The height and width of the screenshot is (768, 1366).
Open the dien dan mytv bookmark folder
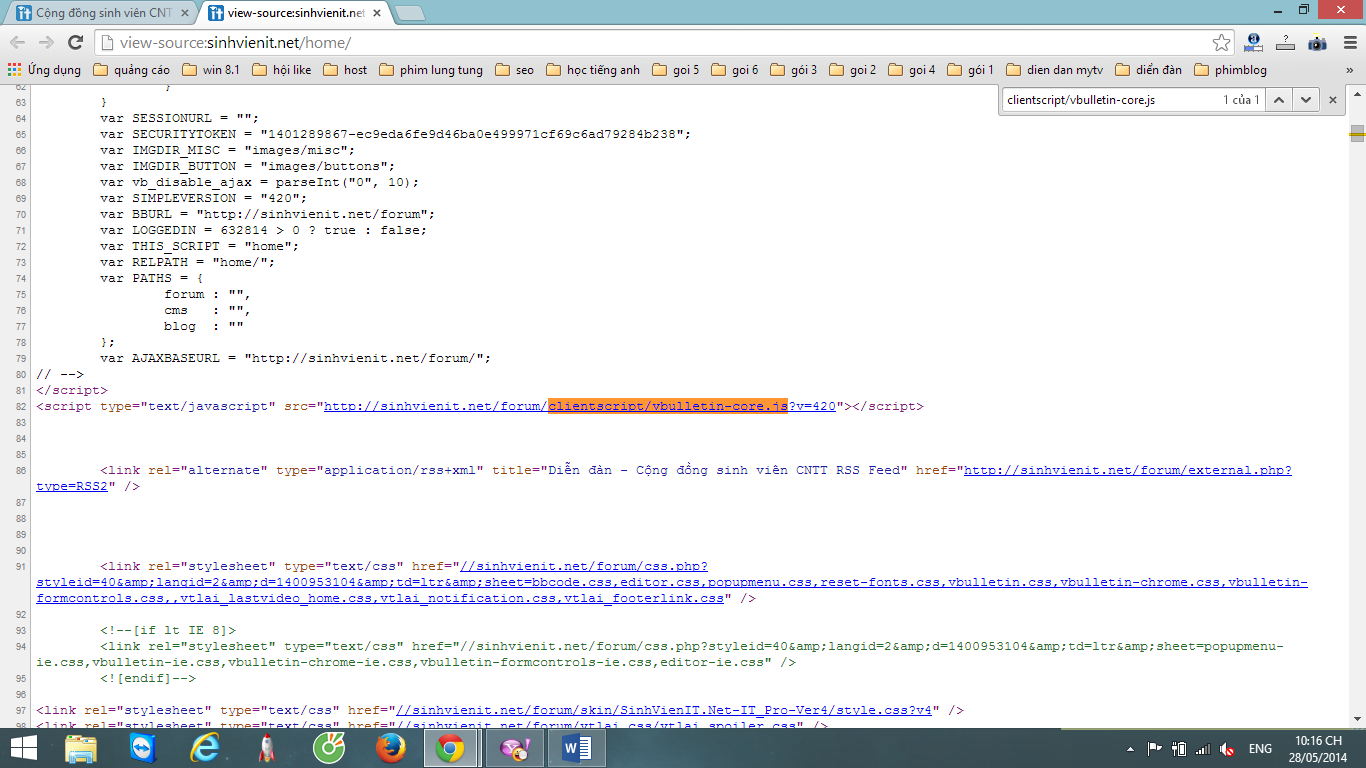coord(1053,70)
